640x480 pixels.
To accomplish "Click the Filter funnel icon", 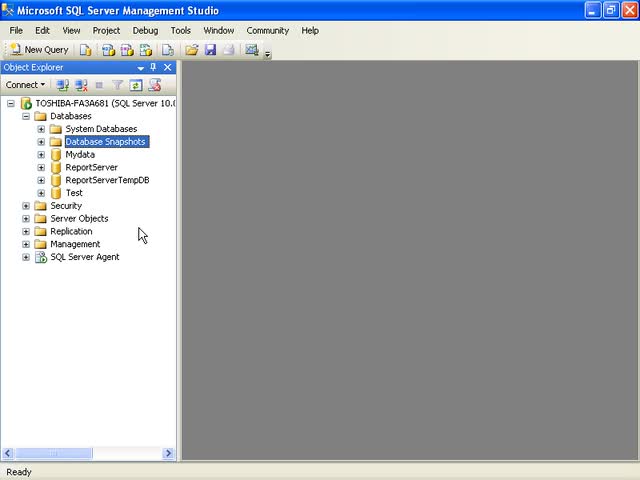I will pos(118,85).
